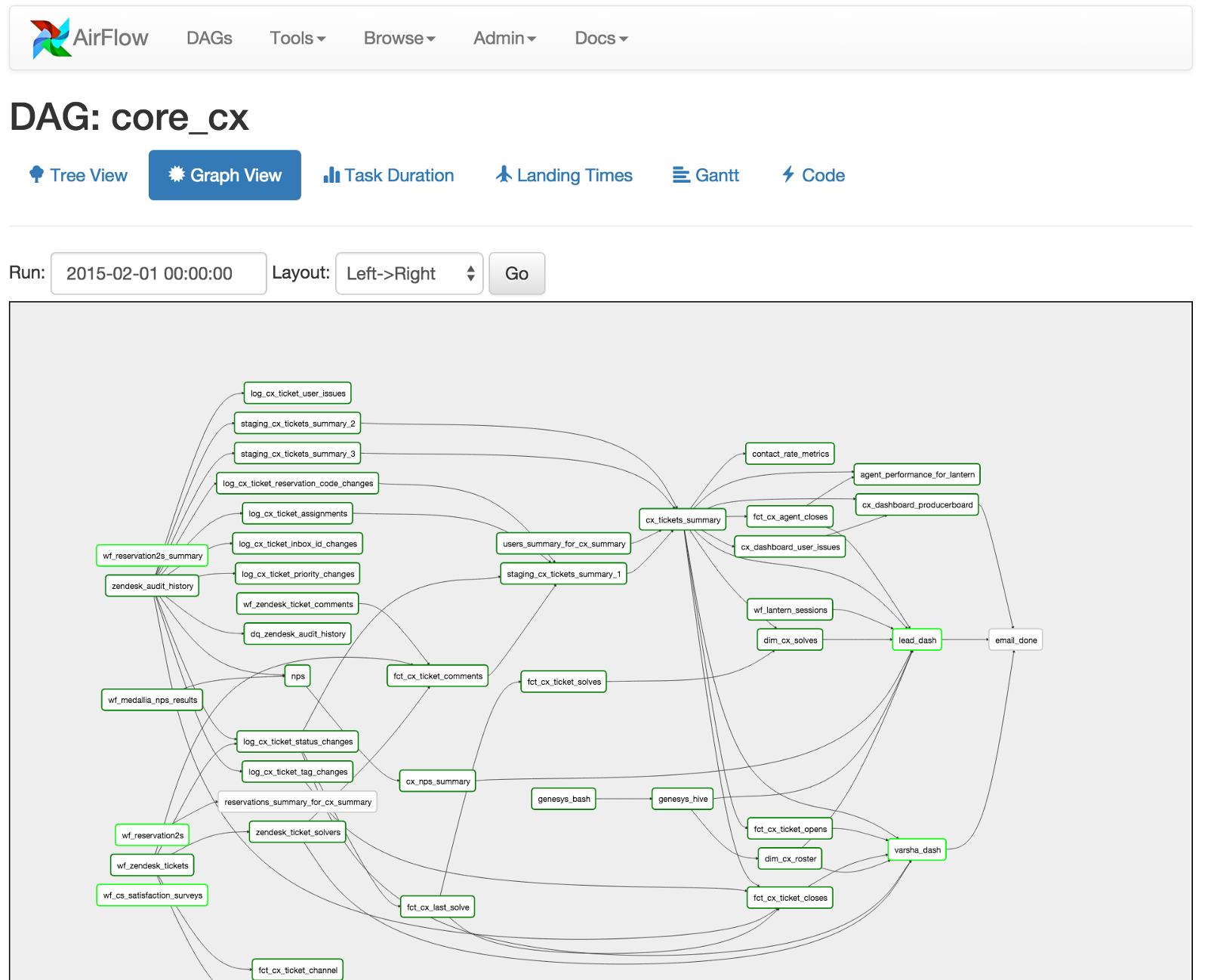Click the lightning bolt Code icon
This screenshot has height=980, width=1208.
(788, 174)
